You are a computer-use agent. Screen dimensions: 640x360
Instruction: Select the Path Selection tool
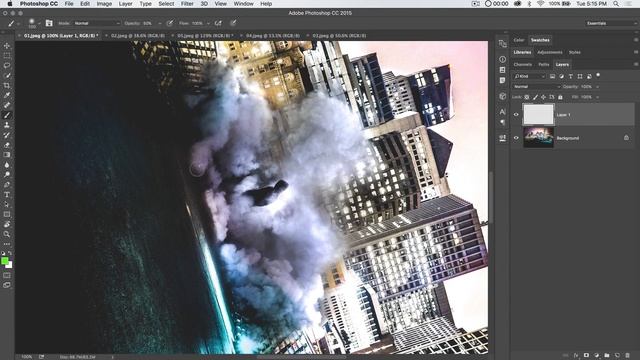click(7, 204)
